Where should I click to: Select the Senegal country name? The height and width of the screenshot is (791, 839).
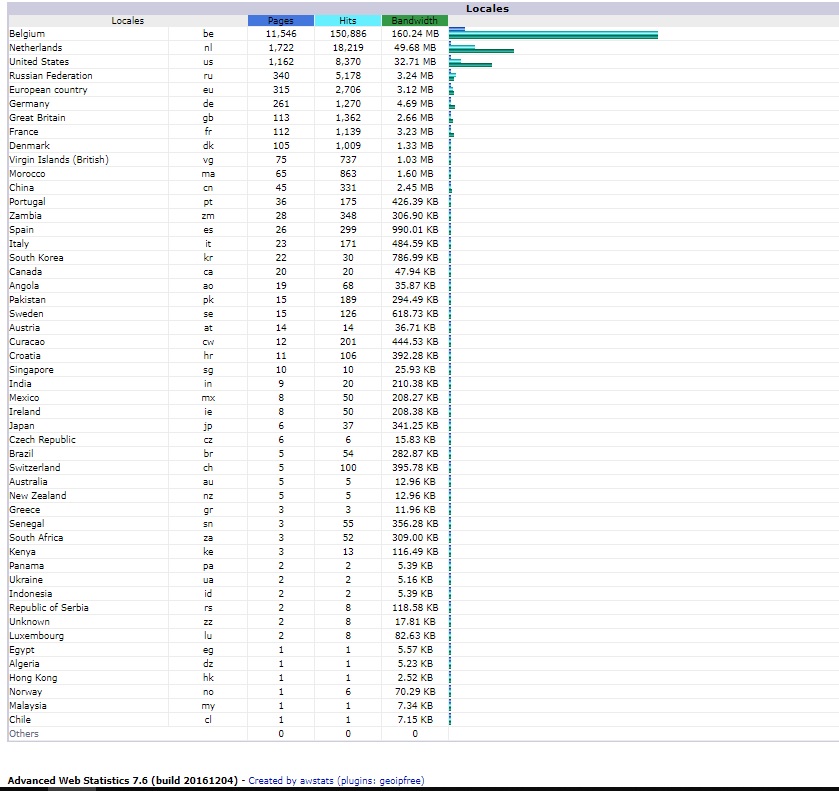tap(27, 523)
